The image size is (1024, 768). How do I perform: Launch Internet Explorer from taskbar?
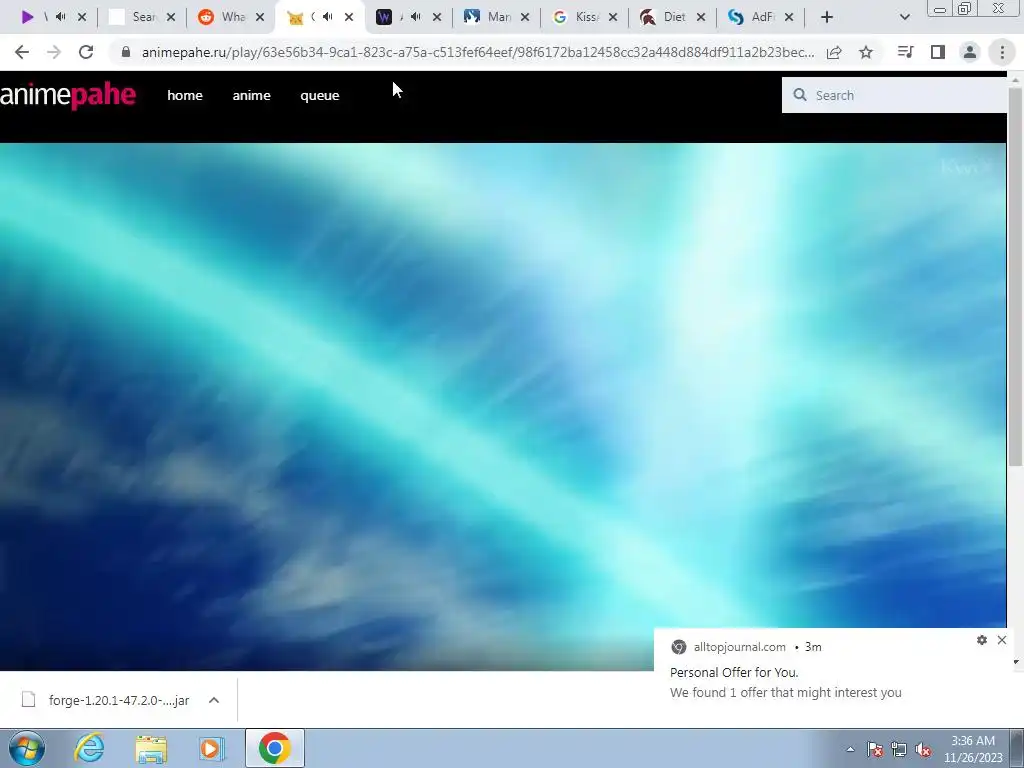89,748
